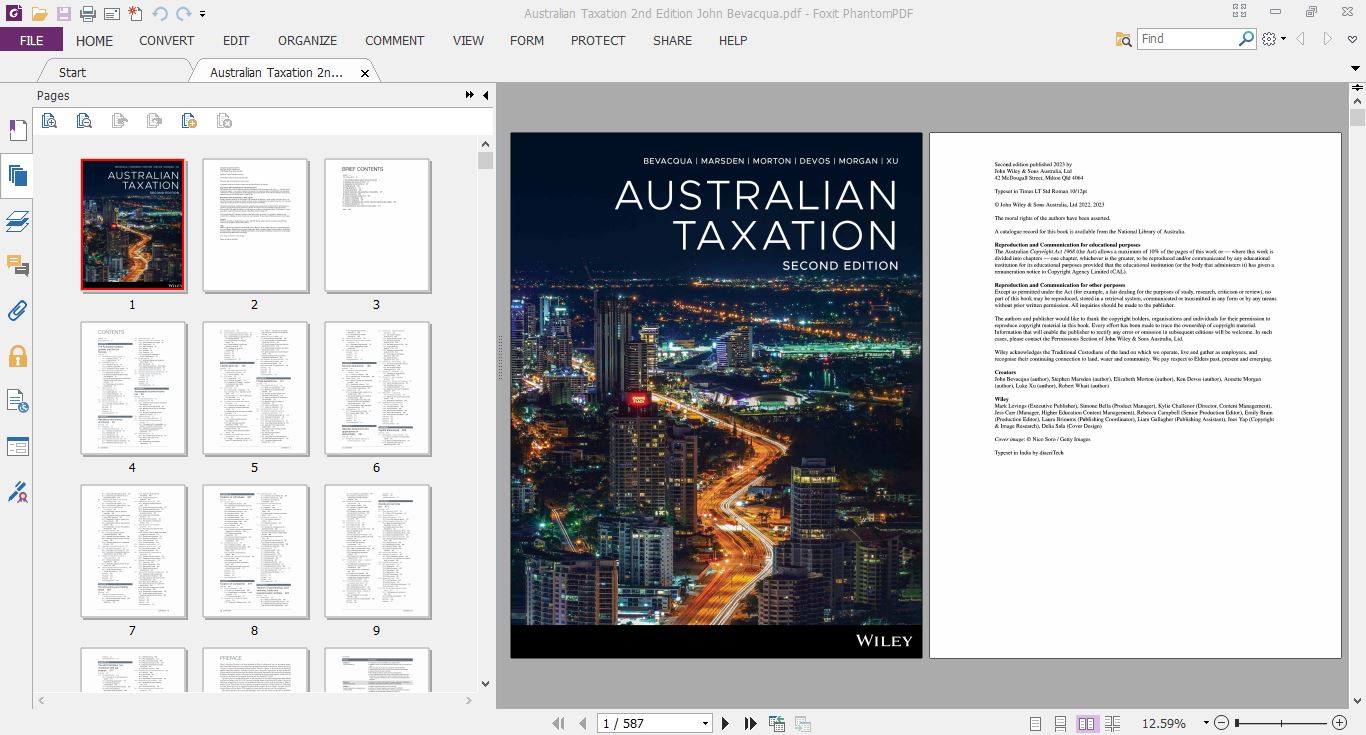Switch to the VIEW ribbon tab

[x=468, y=40]
